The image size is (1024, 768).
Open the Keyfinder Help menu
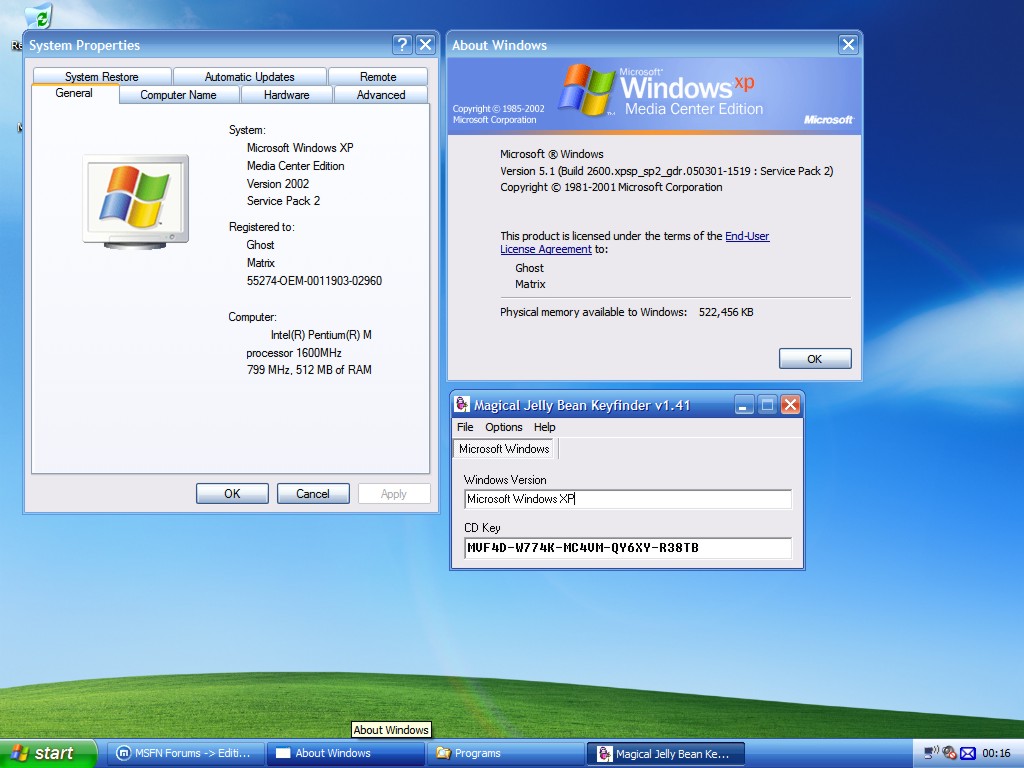545,427
